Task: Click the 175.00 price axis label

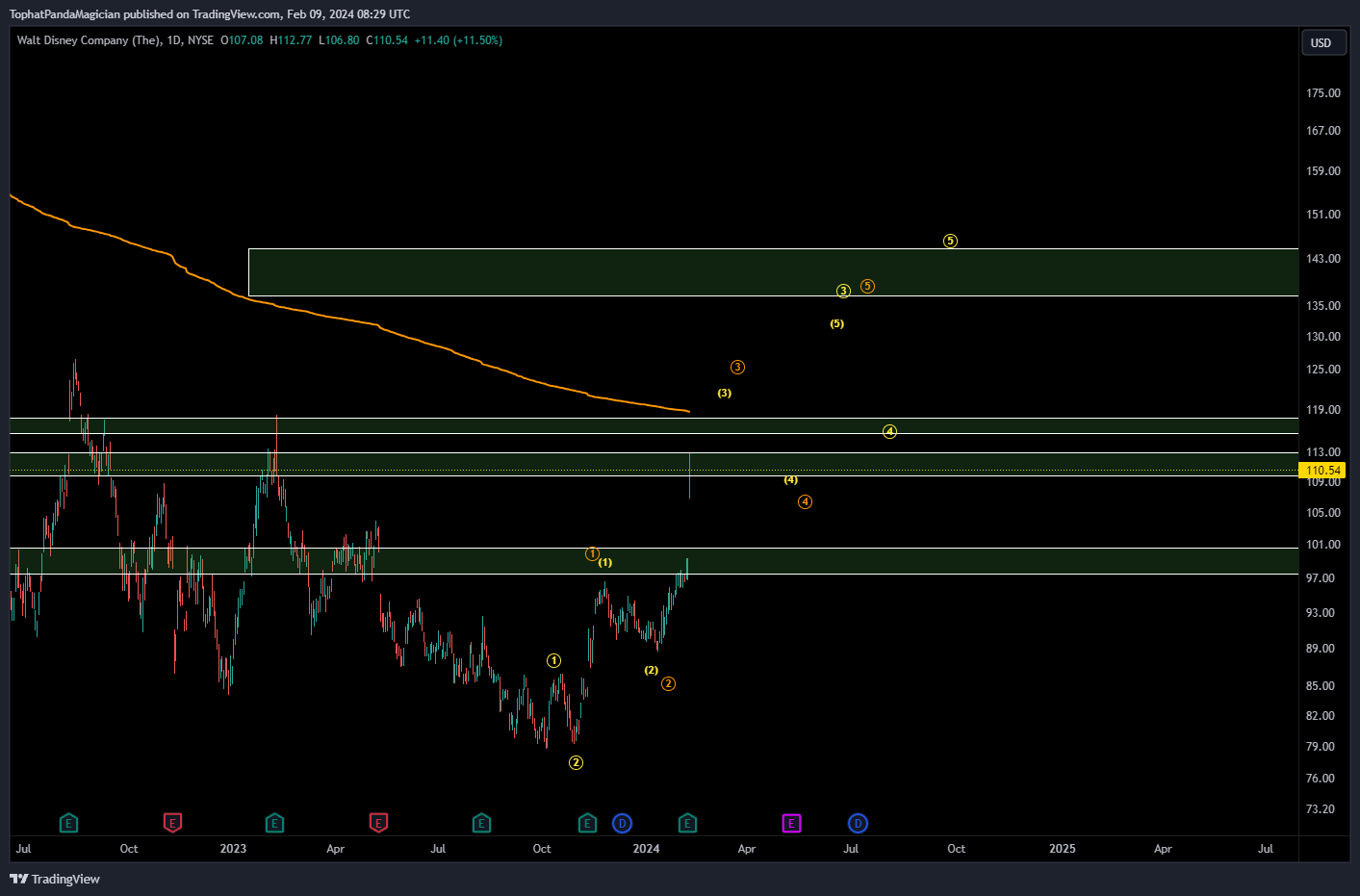Action: [1322, 93]
